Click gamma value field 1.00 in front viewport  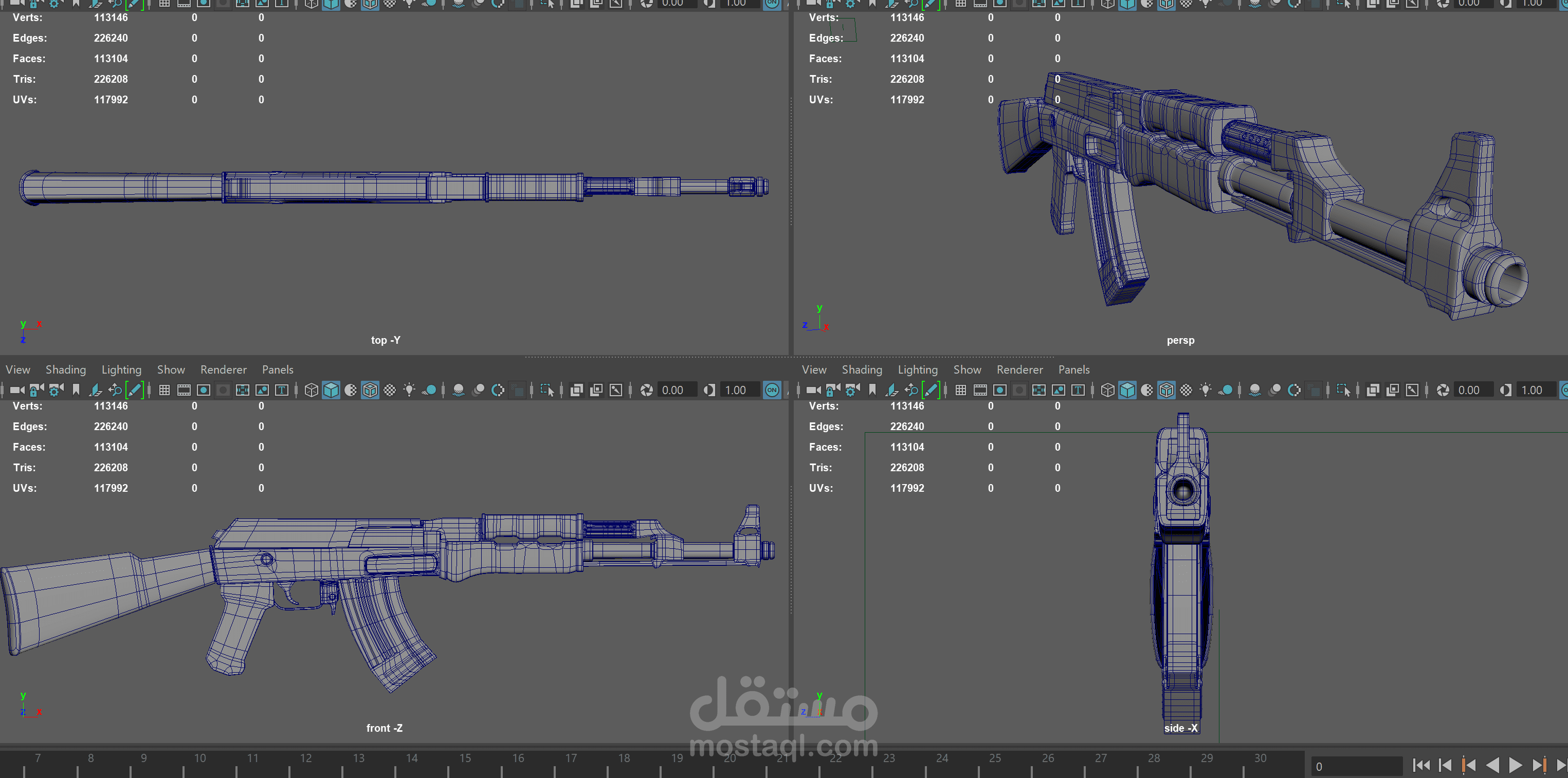[x=737, y=390]
